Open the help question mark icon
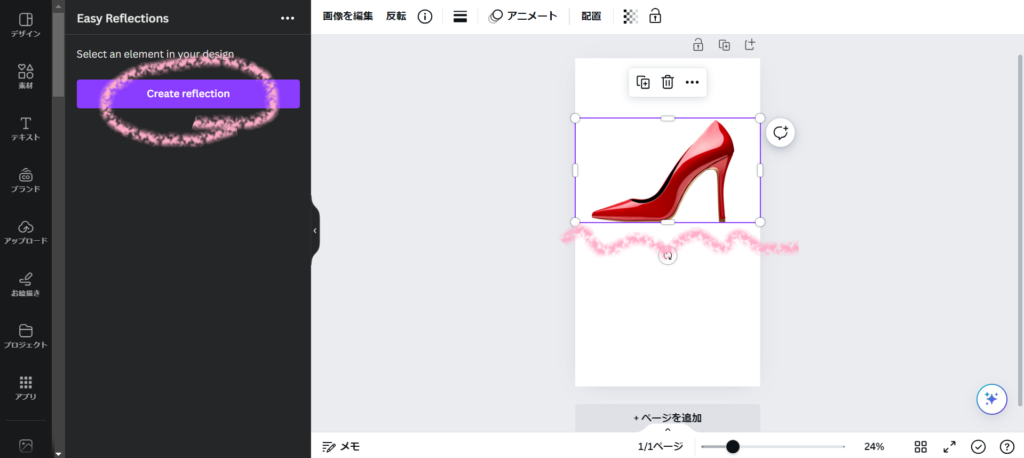This screenshot has width=1024, height=458. tap(1007, 447)
